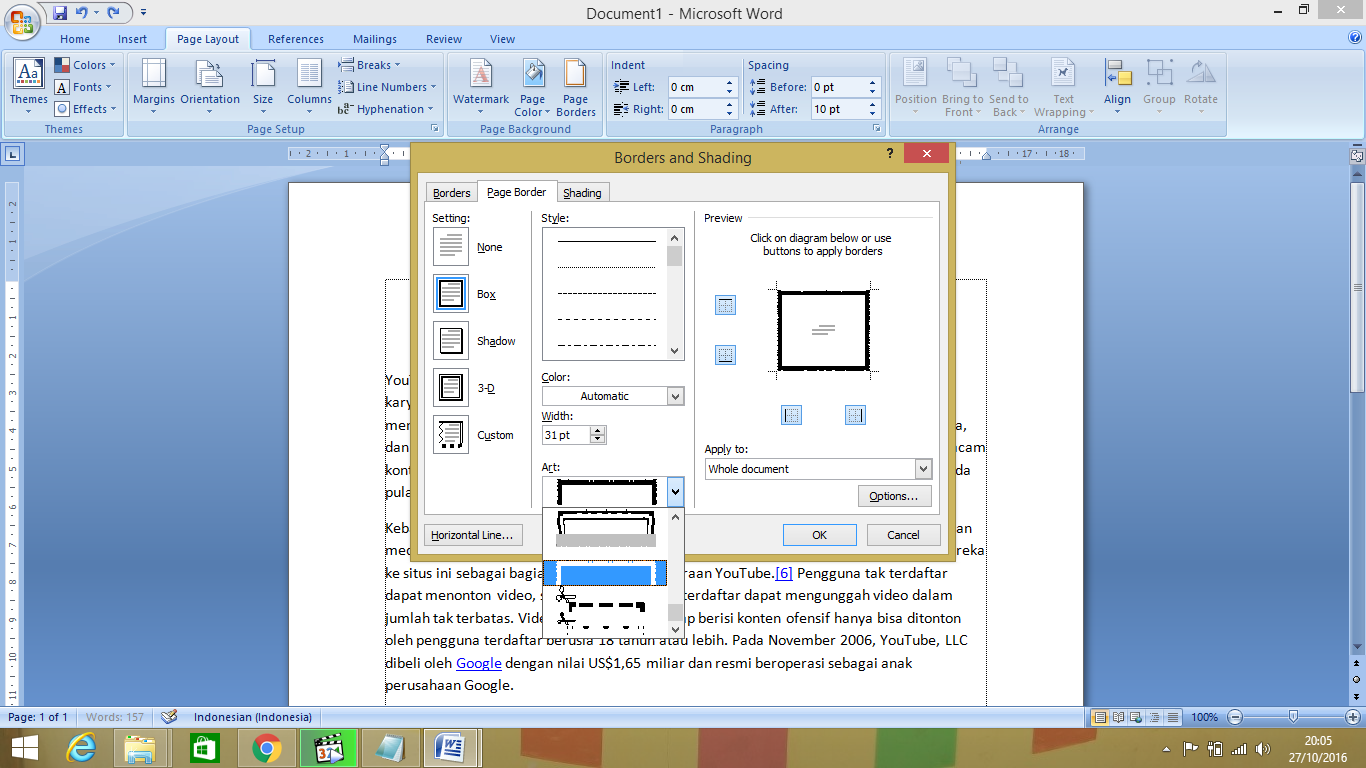Select the Box border setting
The height and width of the screenshot is (768, 1366).
450,293
